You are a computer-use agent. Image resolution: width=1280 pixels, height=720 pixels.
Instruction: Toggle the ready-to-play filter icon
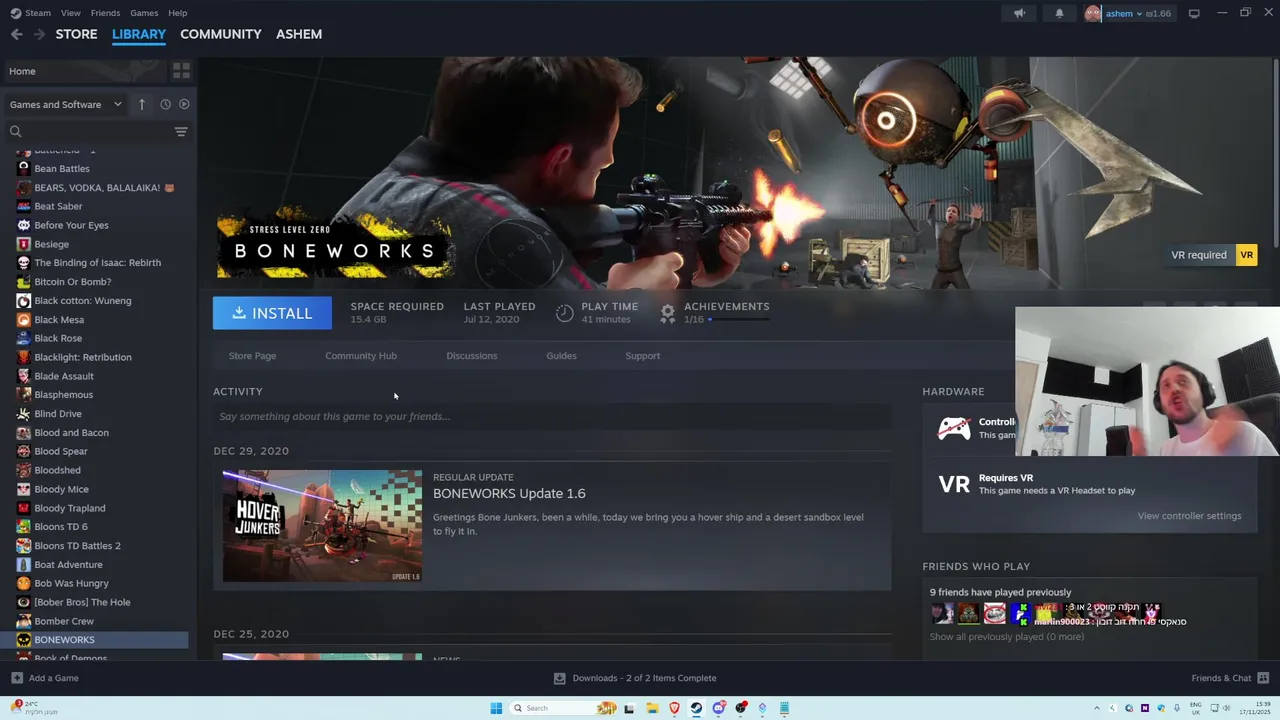point(184,104)
